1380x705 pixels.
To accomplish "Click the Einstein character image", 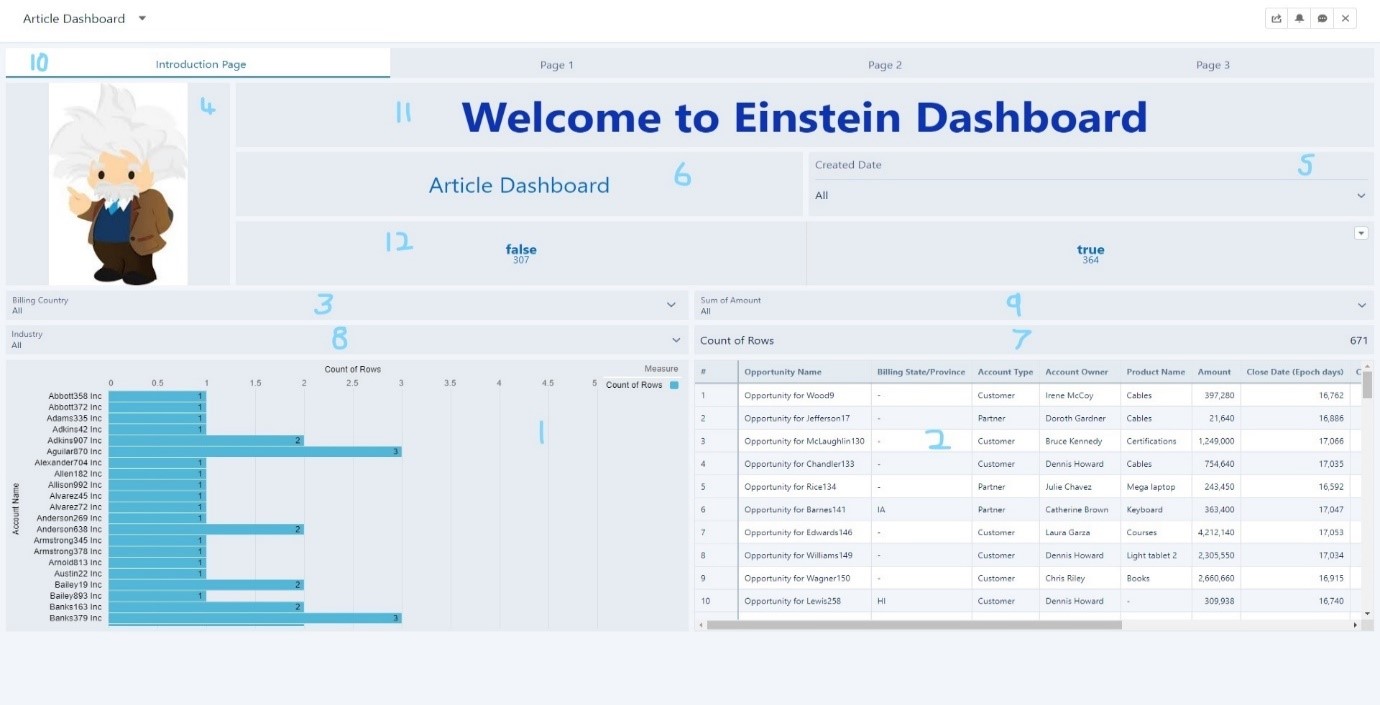I will (x=118, y=184).
